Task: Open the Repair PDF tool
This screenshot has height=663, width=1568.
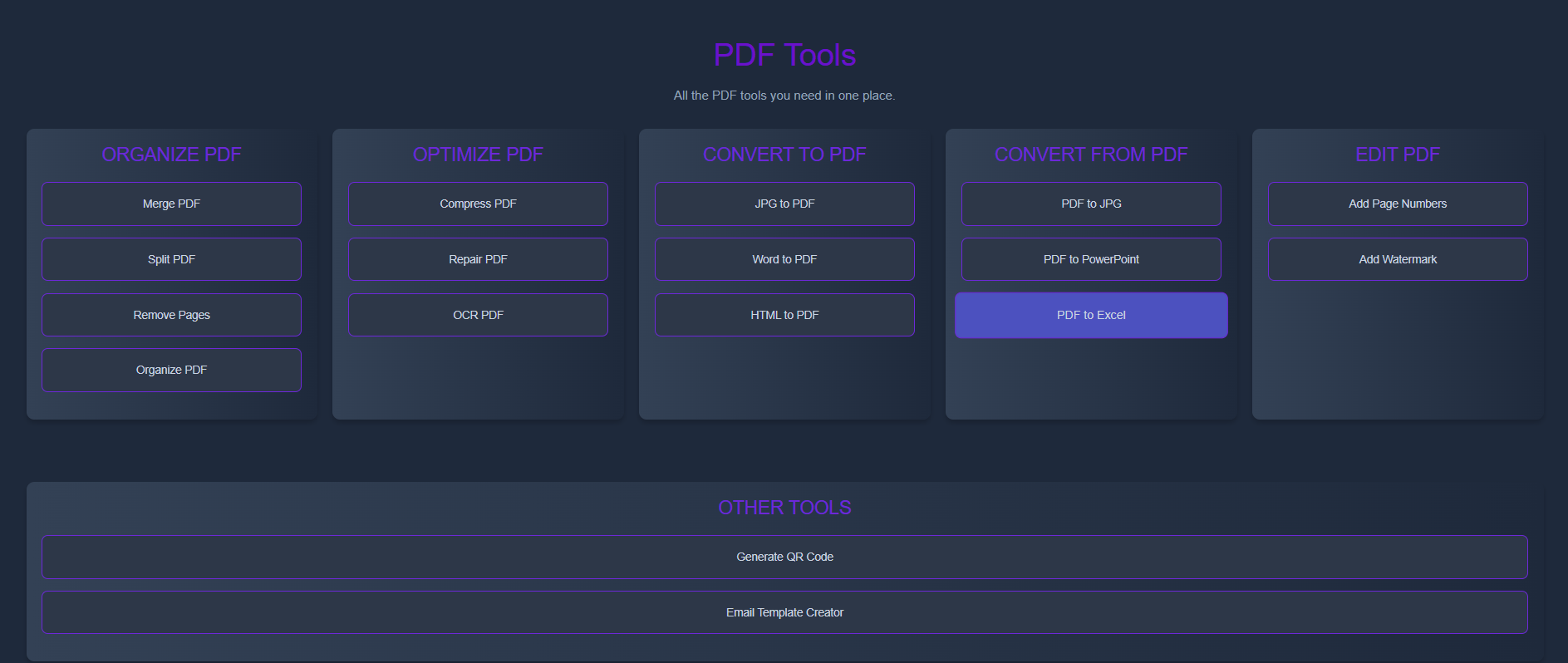Action: [x=478, y=259]
